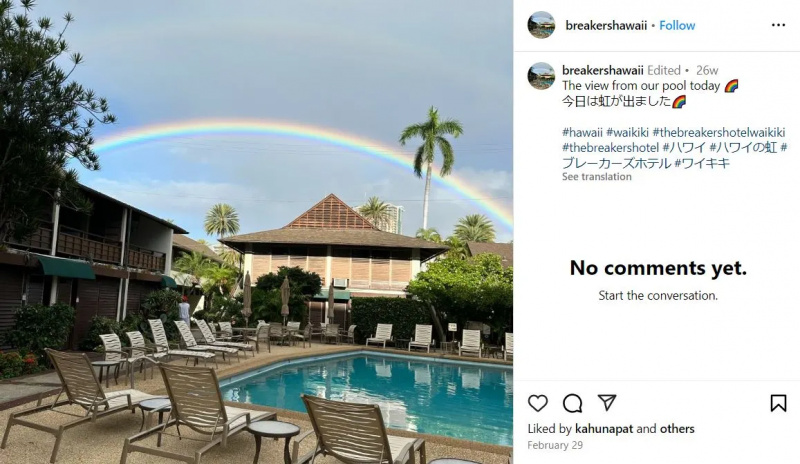
Task: Open the #waikiki hashtag
Action: tap(627, 132)
